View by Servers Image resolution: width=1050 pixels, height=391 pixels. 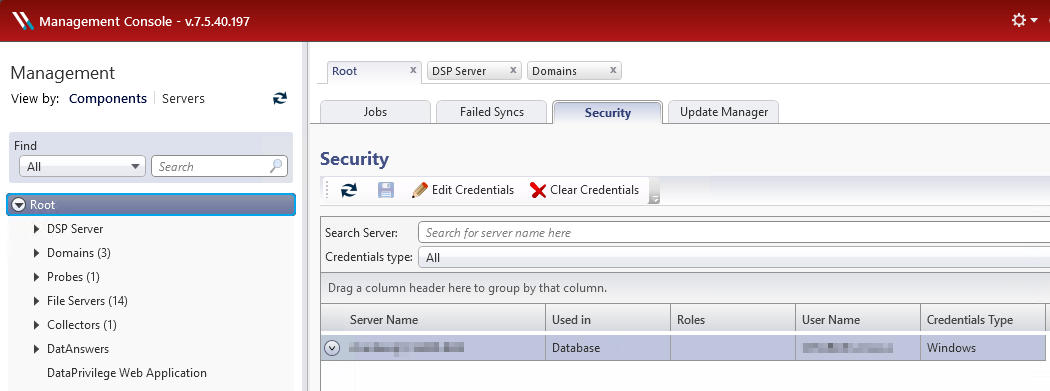click(183, 98)
